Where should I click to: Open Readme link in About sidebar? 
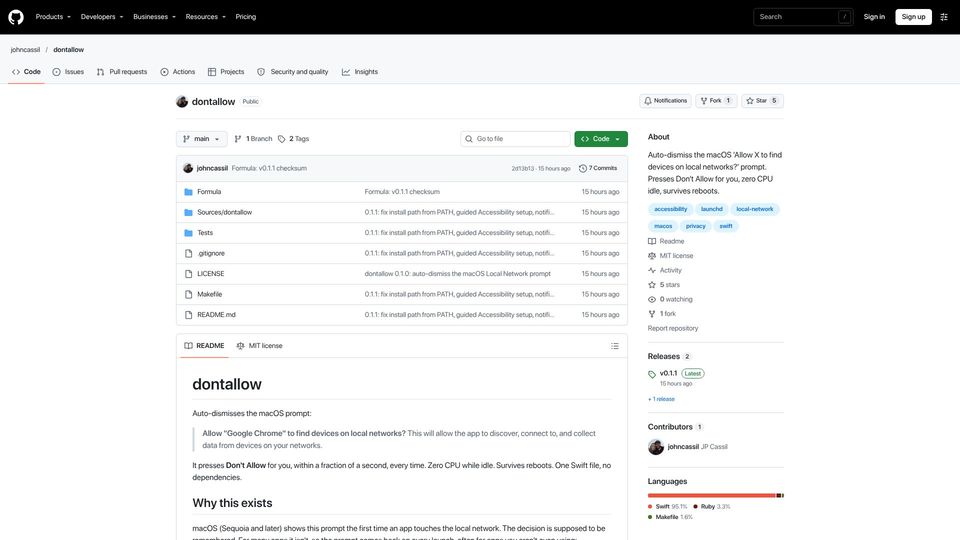click(x=666, y=241)
